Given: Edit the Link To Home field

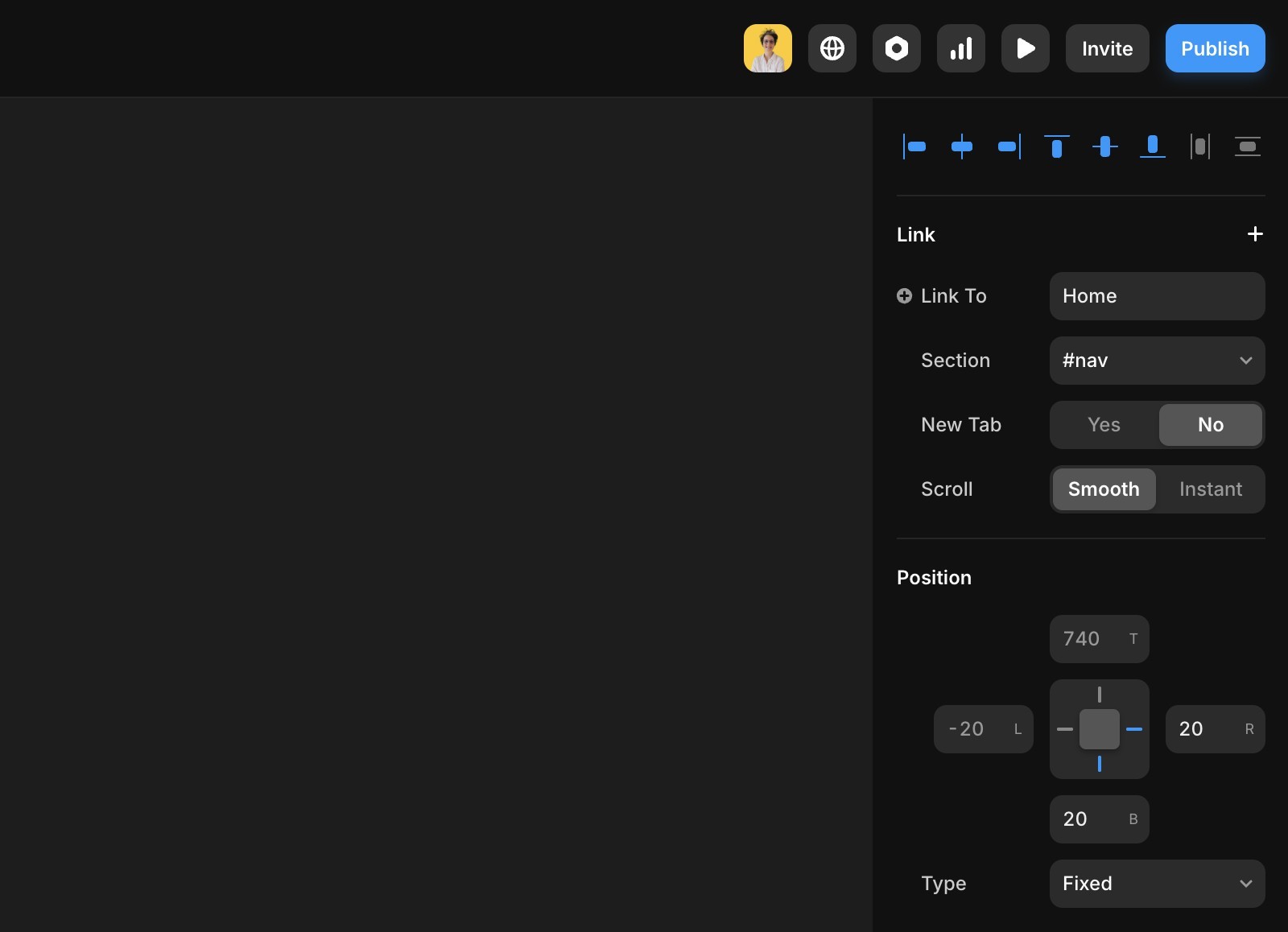Looking at the screenshot, I should coord(1157,296).
